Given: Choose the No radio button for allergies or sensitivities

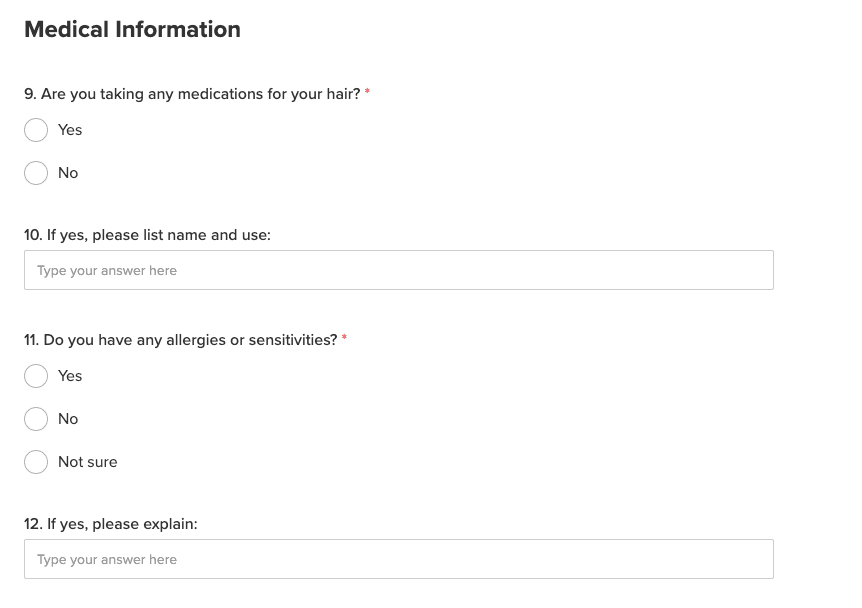Looking at the screenshot, I should click(36, 419).
